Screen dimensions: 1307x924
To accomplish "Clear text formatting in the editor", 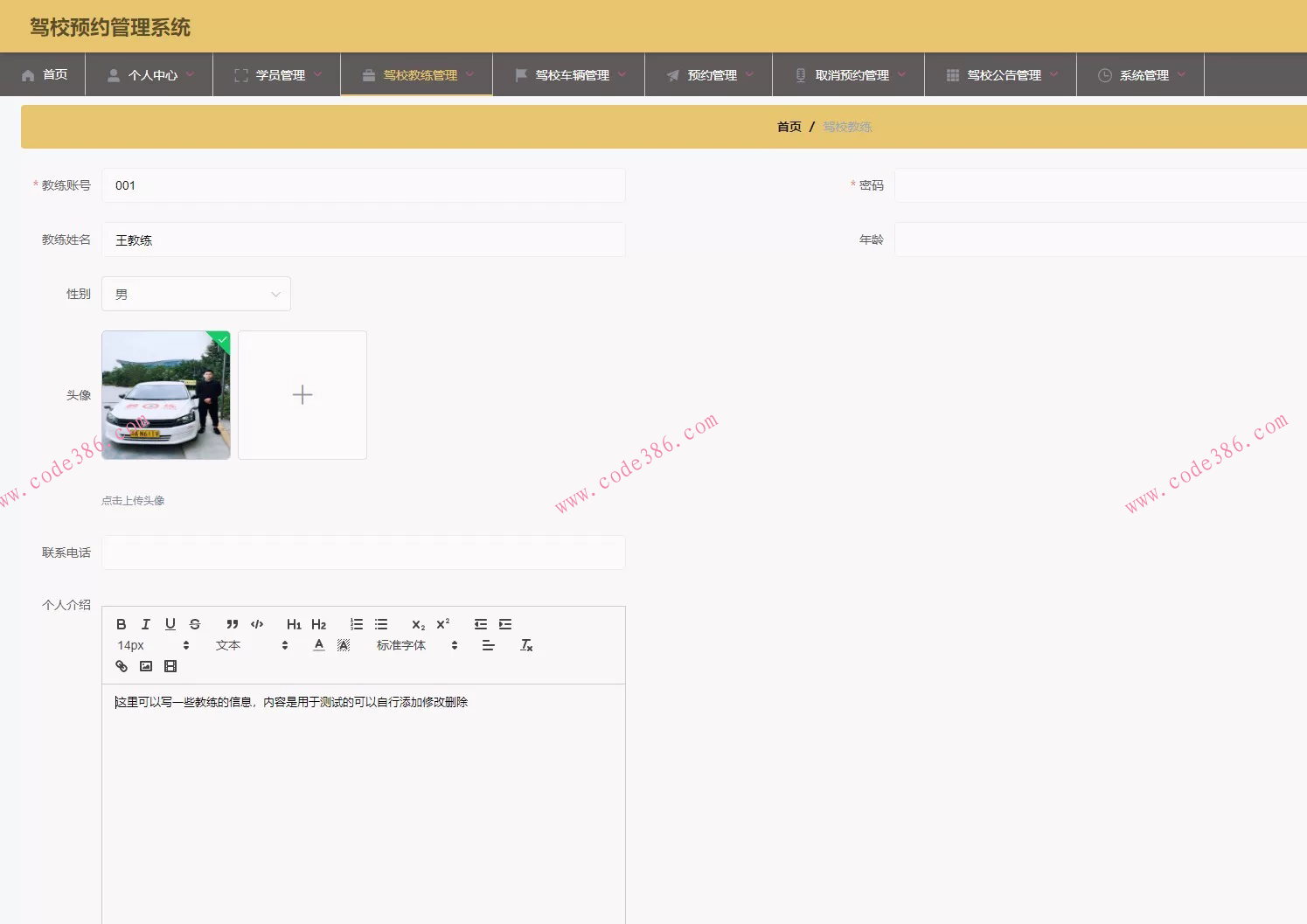I will [526, 645].
